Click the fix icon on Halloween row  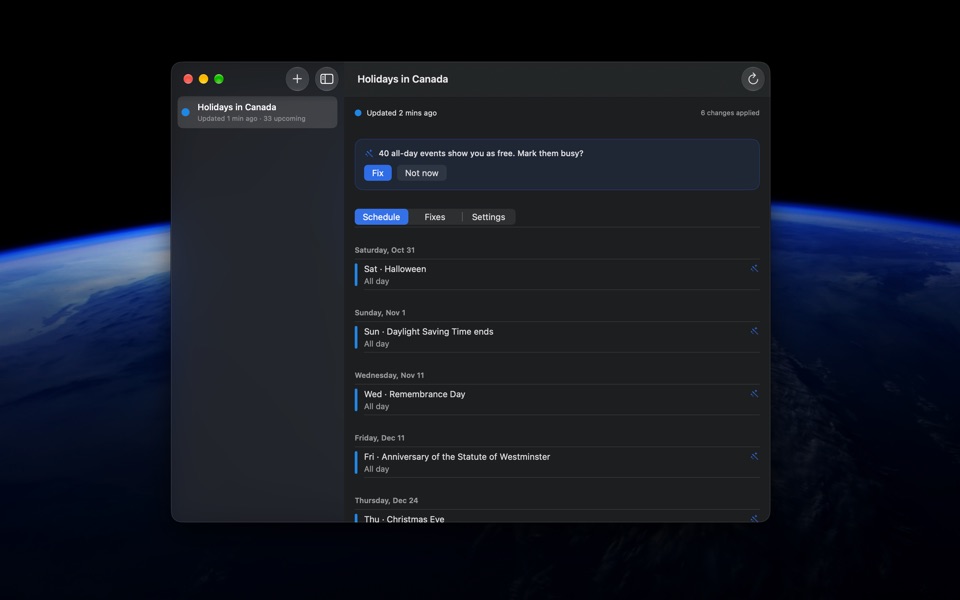[754, 268]
